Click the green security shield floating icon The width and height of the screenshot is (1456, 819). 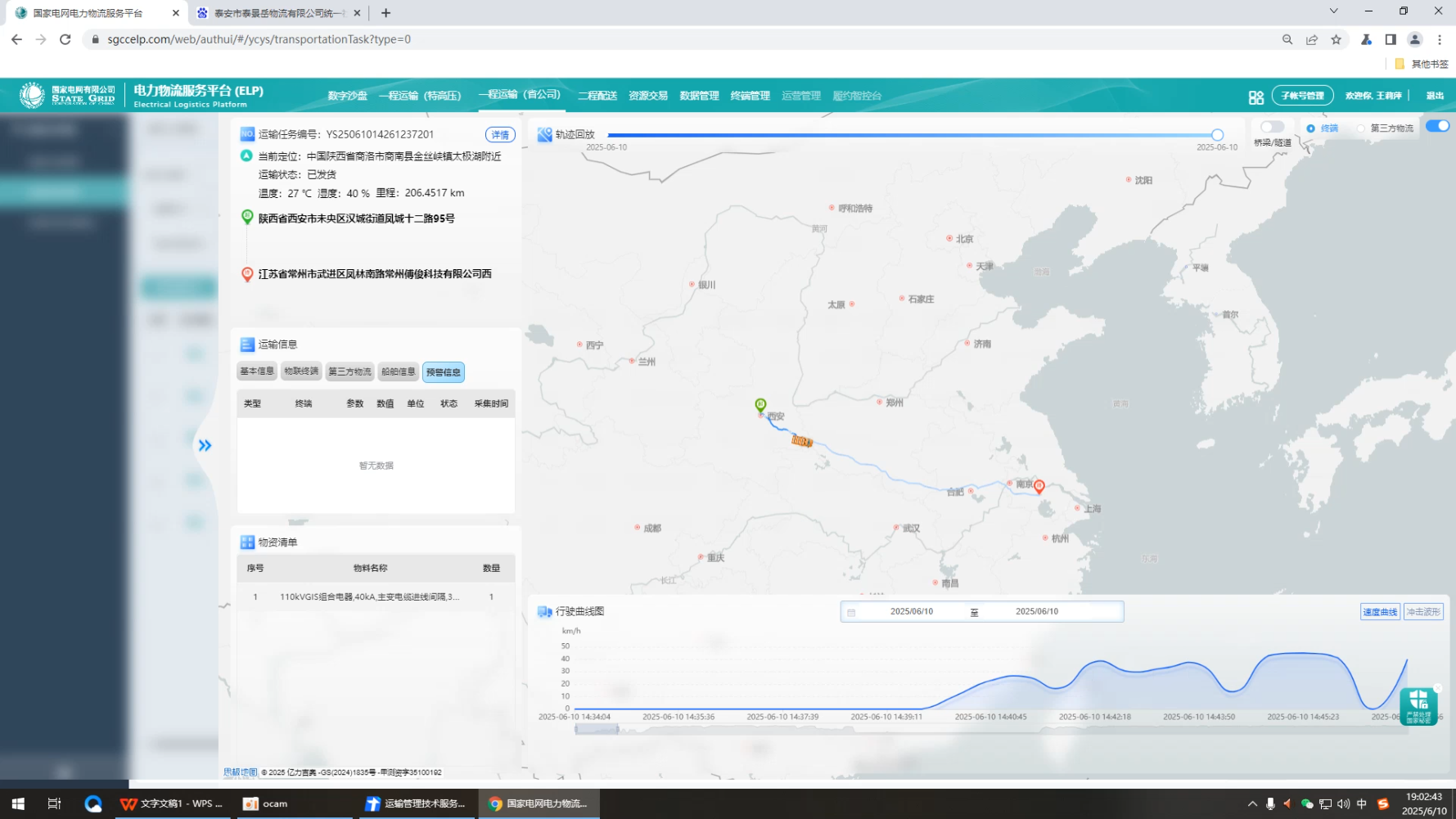click(1418, 705)
